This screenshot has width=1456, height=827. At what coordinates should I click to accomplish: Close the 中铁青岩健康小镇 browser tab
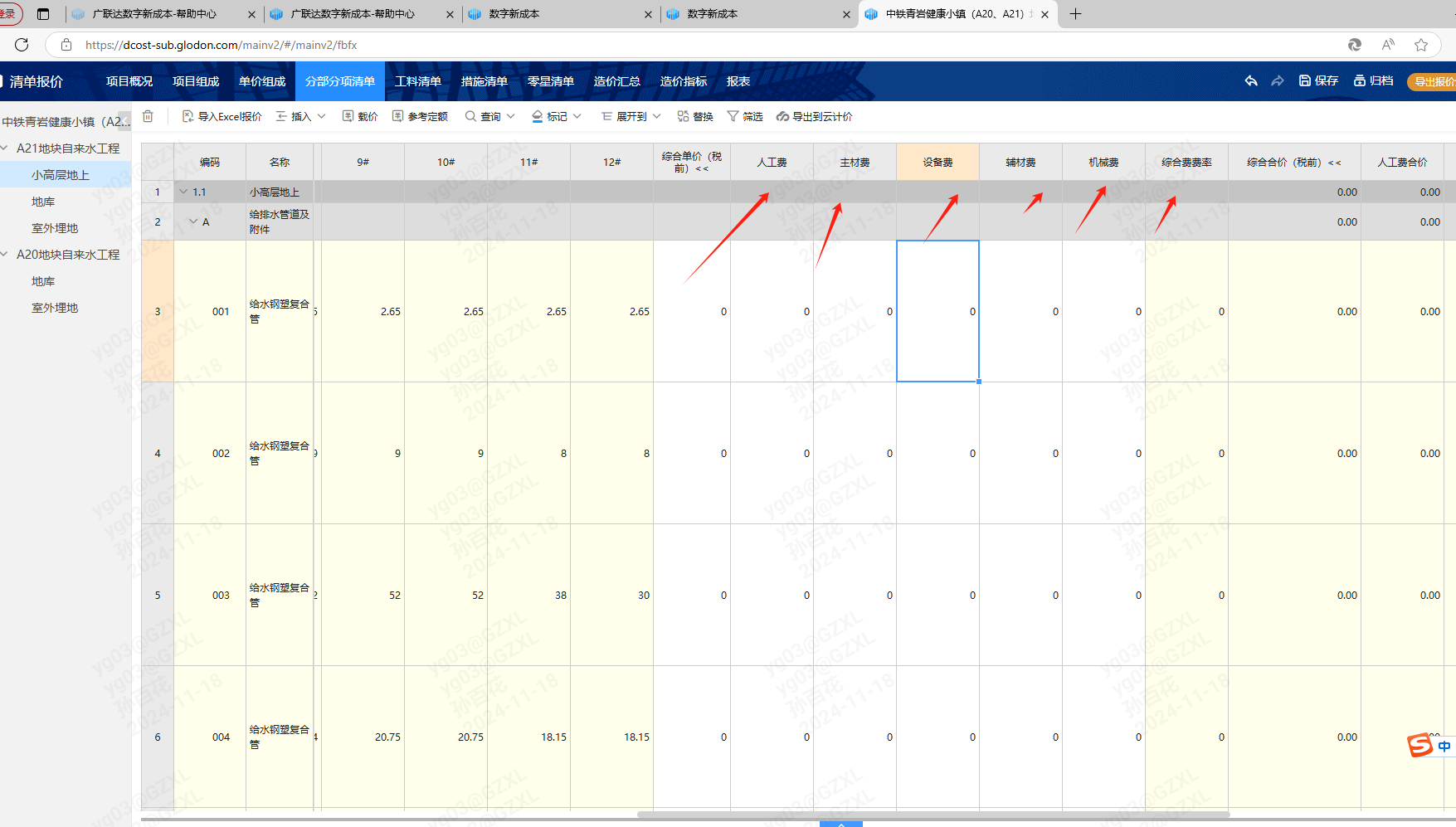1045,14
